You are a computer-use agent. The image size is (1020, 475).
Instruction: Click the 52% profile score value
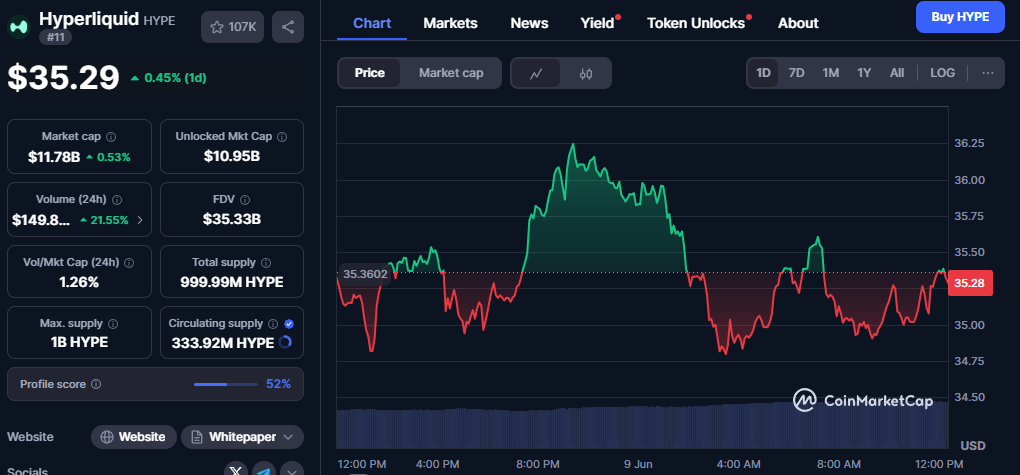click(278, 385)
